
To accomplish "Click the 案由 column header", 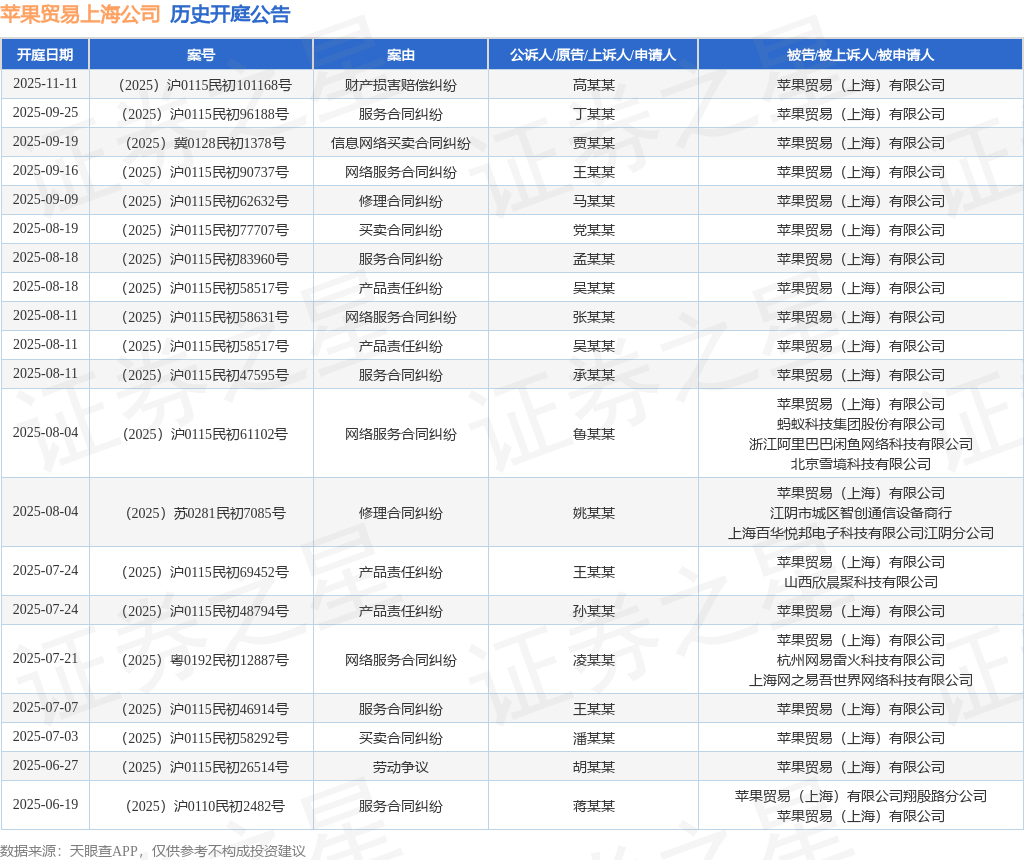I will [401, 55].
